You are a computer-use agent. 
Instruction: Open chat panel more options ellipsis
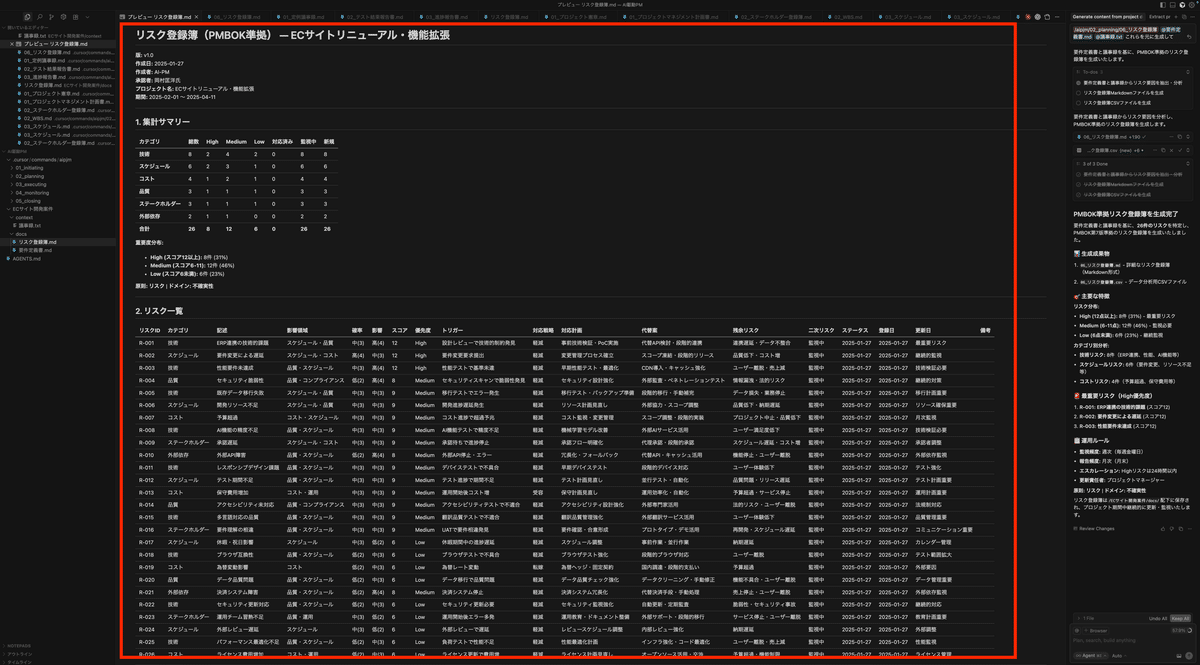point(1193,17)
